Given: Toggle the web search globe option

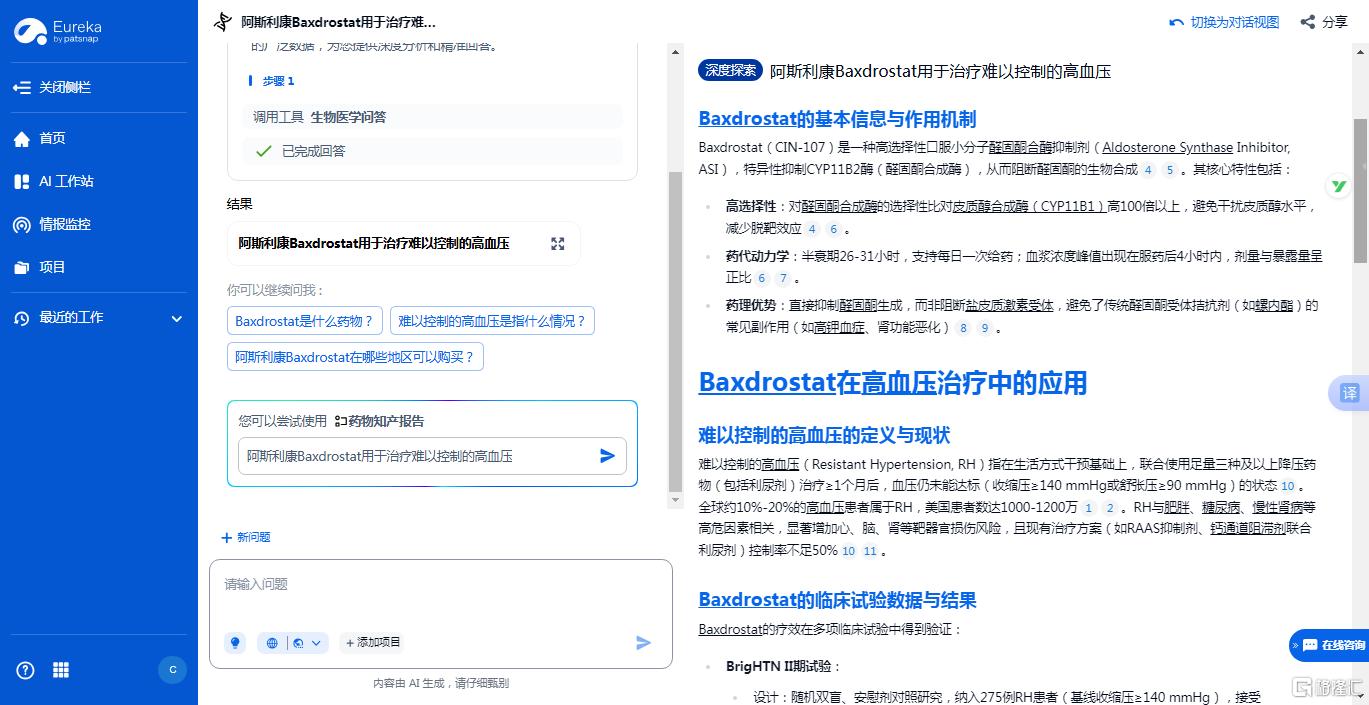Looking at the screenshot, I should [x=271, y=642].
